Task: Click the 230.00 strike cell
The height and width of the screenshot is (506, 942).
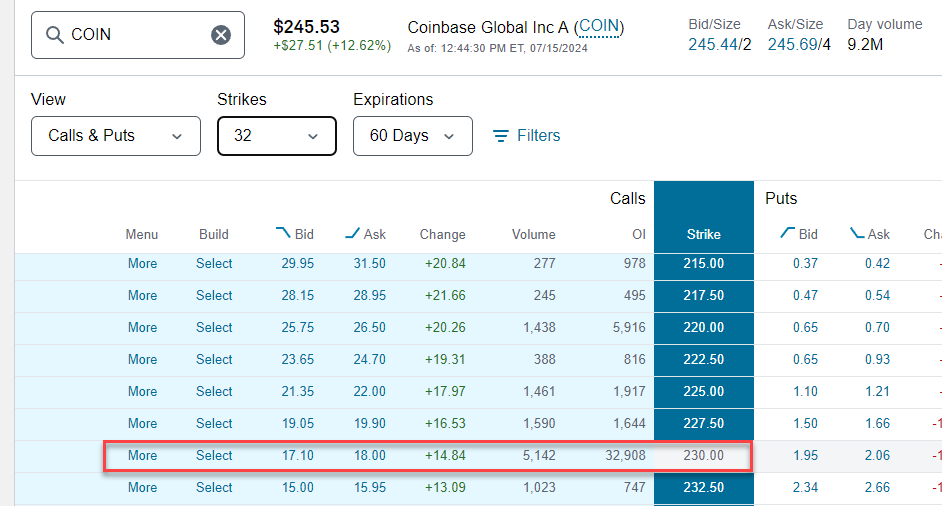Action: 703,456
